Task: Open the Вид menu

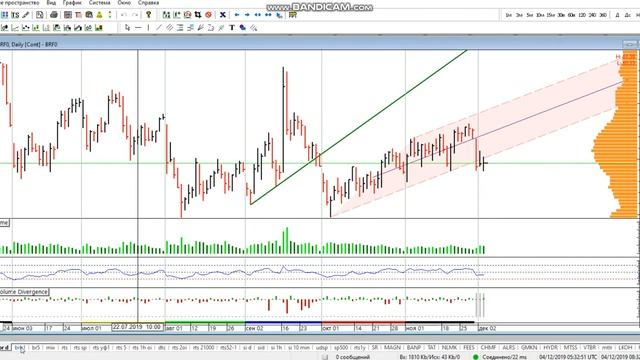Action: [51, 2]
